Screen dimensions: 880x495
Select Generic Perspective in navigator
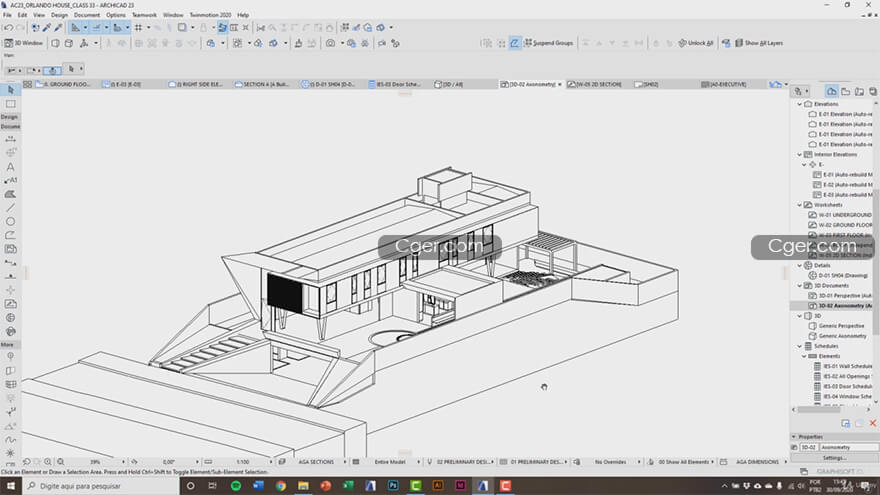click(837, 326)
